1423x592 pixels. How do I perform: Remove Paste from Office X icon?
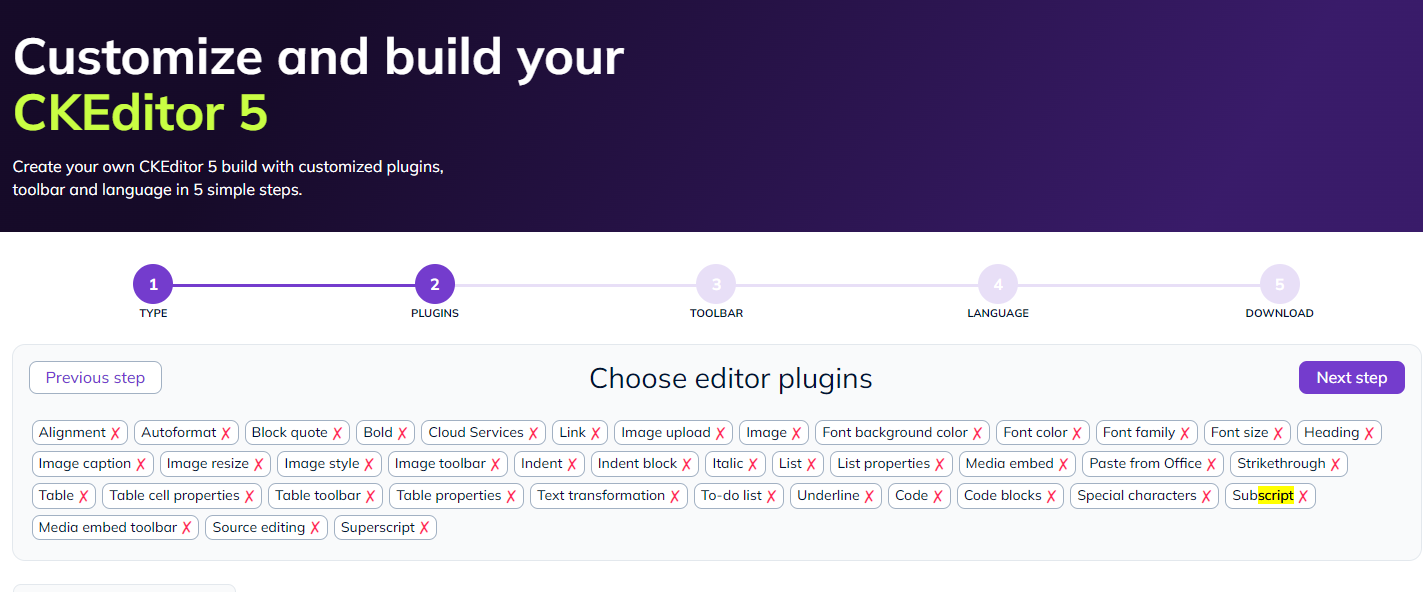[1212, 464]
